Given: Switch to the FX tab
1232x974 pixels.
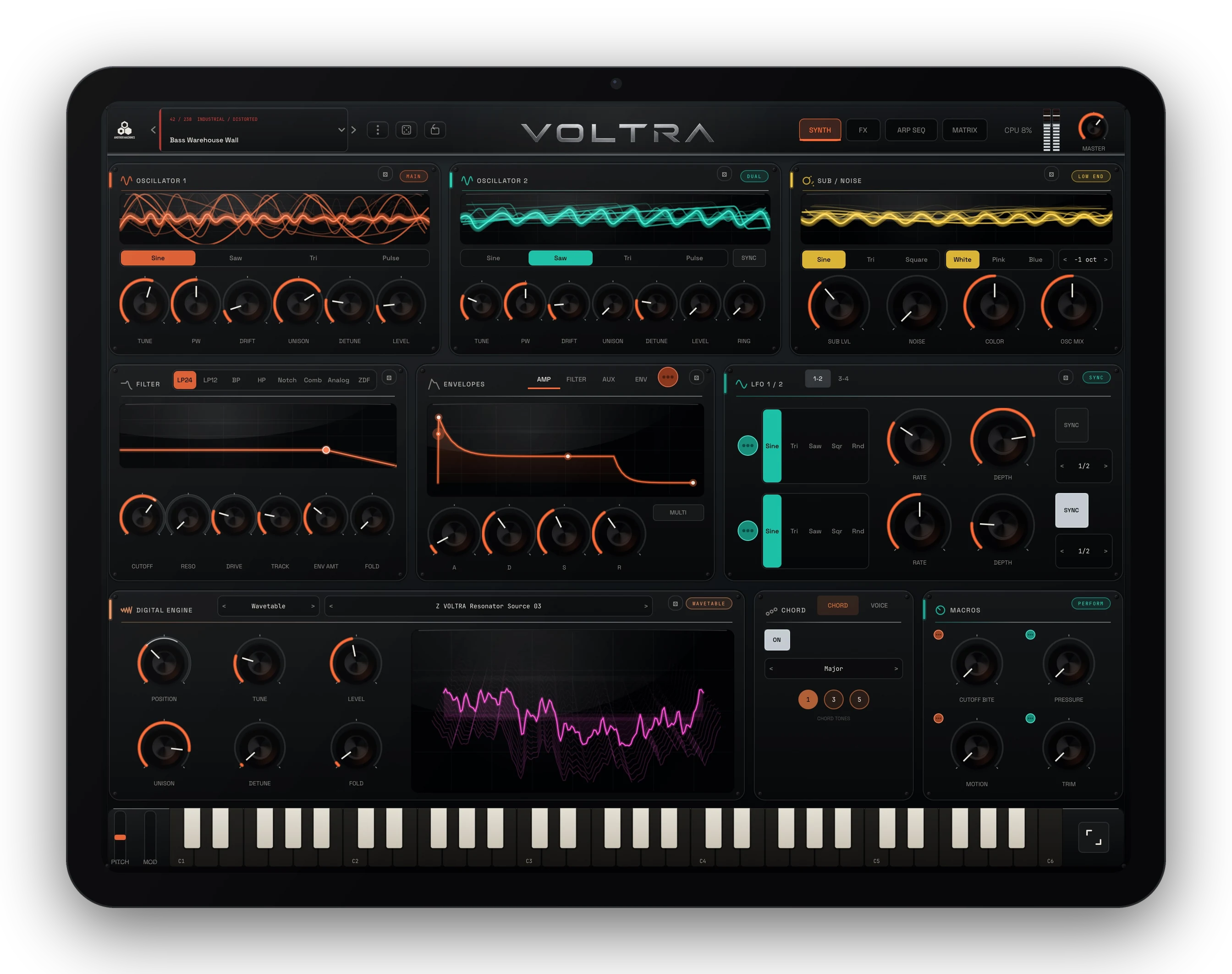Looking at the screenshot, I should click(863, 130).
